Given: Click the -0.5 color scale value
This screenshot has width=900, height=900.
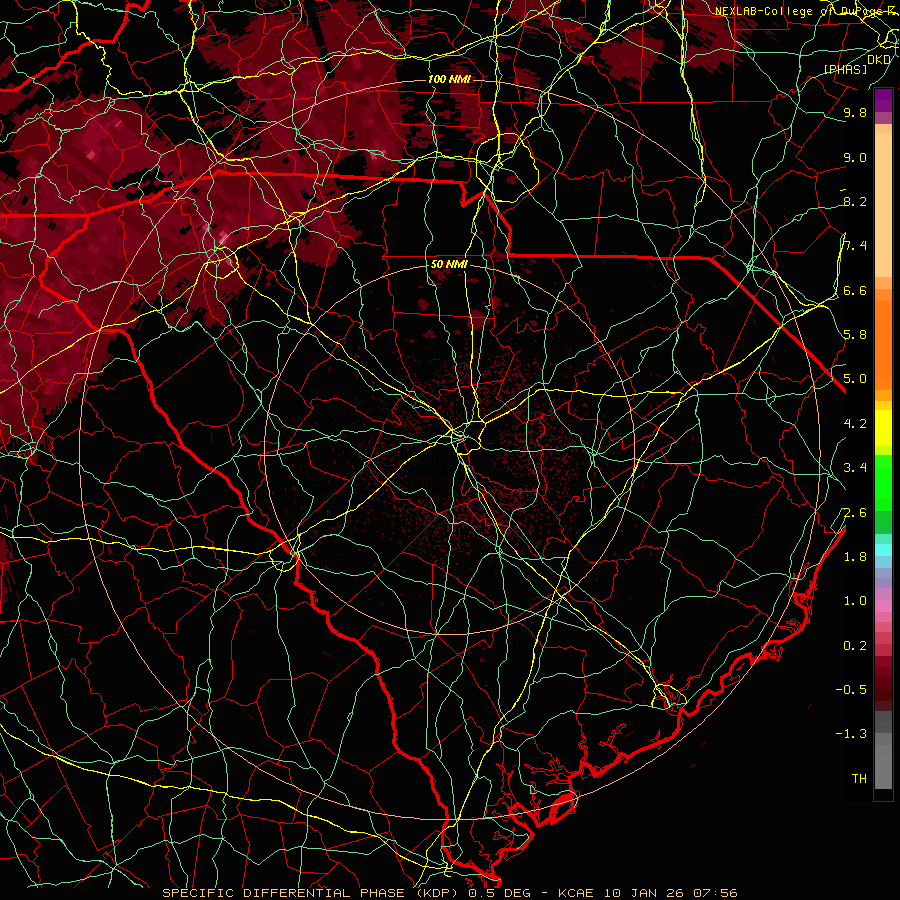Looking at the screenshot, I should tap(851, 690).
